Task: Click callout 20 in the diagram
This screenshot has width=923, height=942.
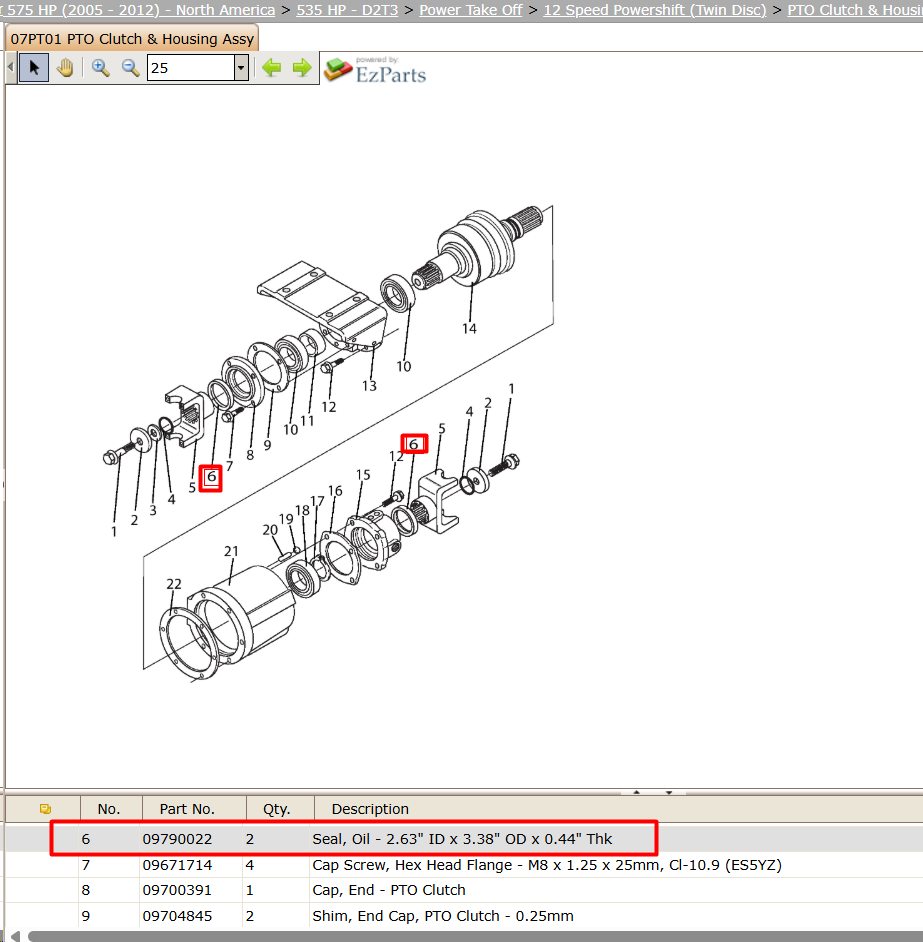Action: pyautogui.click(x=270, y=530)
